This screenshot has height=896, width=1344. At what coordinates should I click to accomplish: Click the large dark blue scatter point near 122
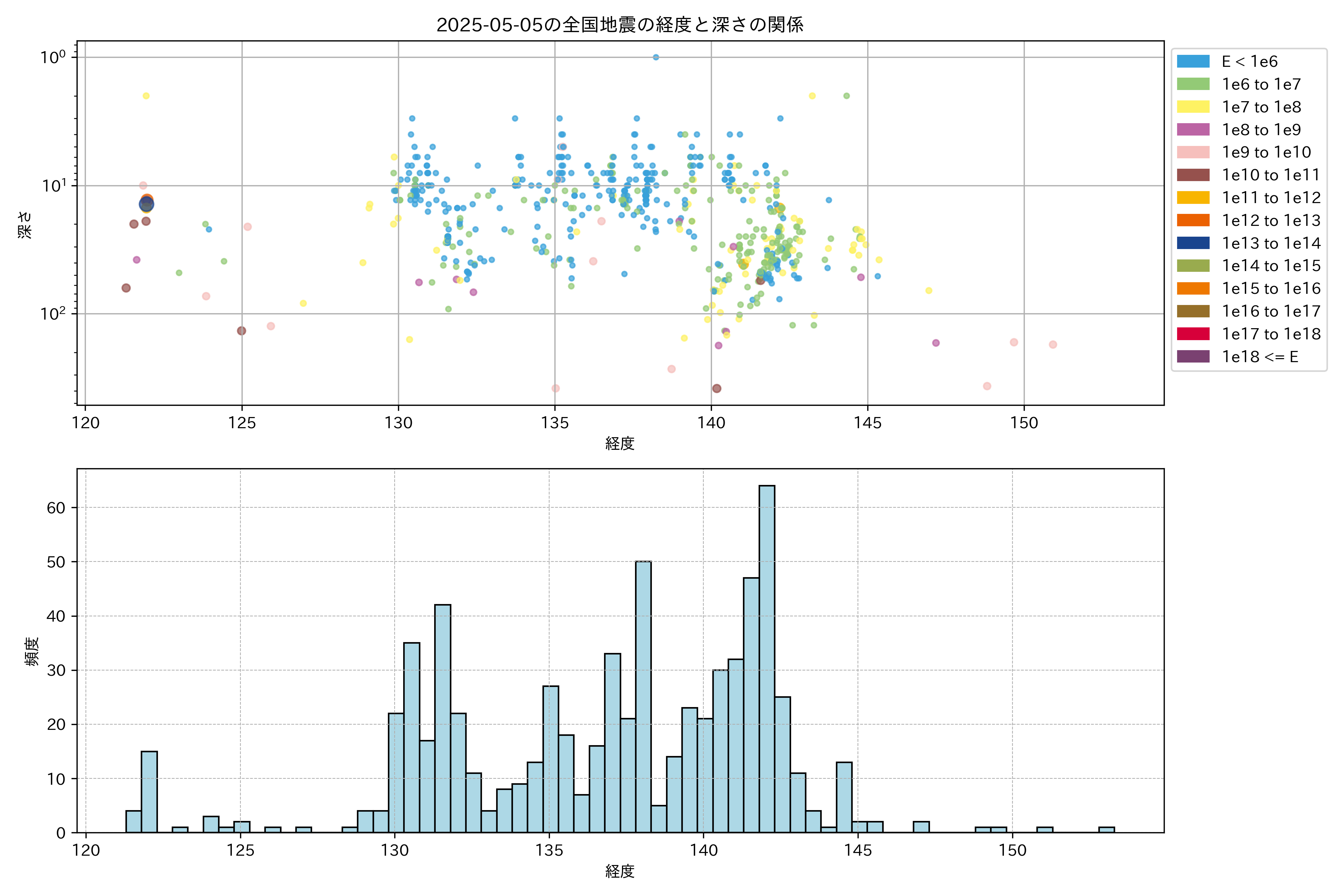coord(146,204)
